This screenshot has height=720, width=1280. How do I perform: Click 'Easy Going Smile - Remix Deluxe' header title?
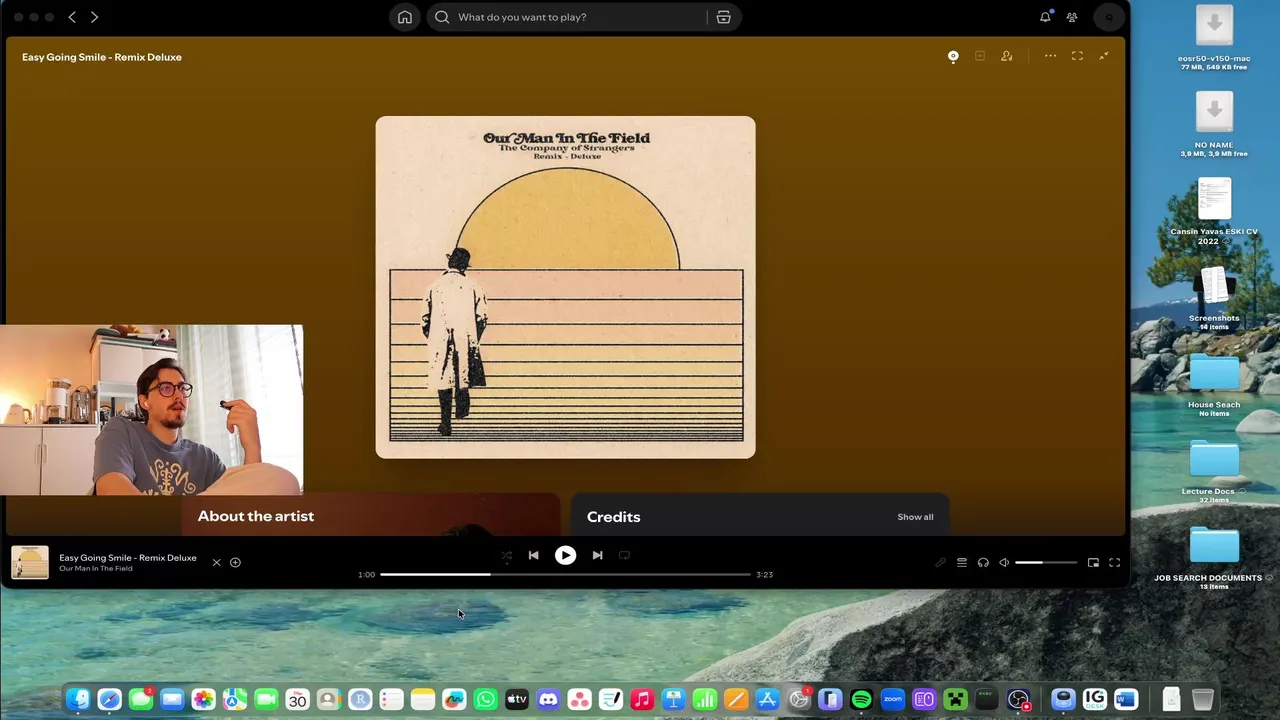pyautogui.click(x=102, y=57)
